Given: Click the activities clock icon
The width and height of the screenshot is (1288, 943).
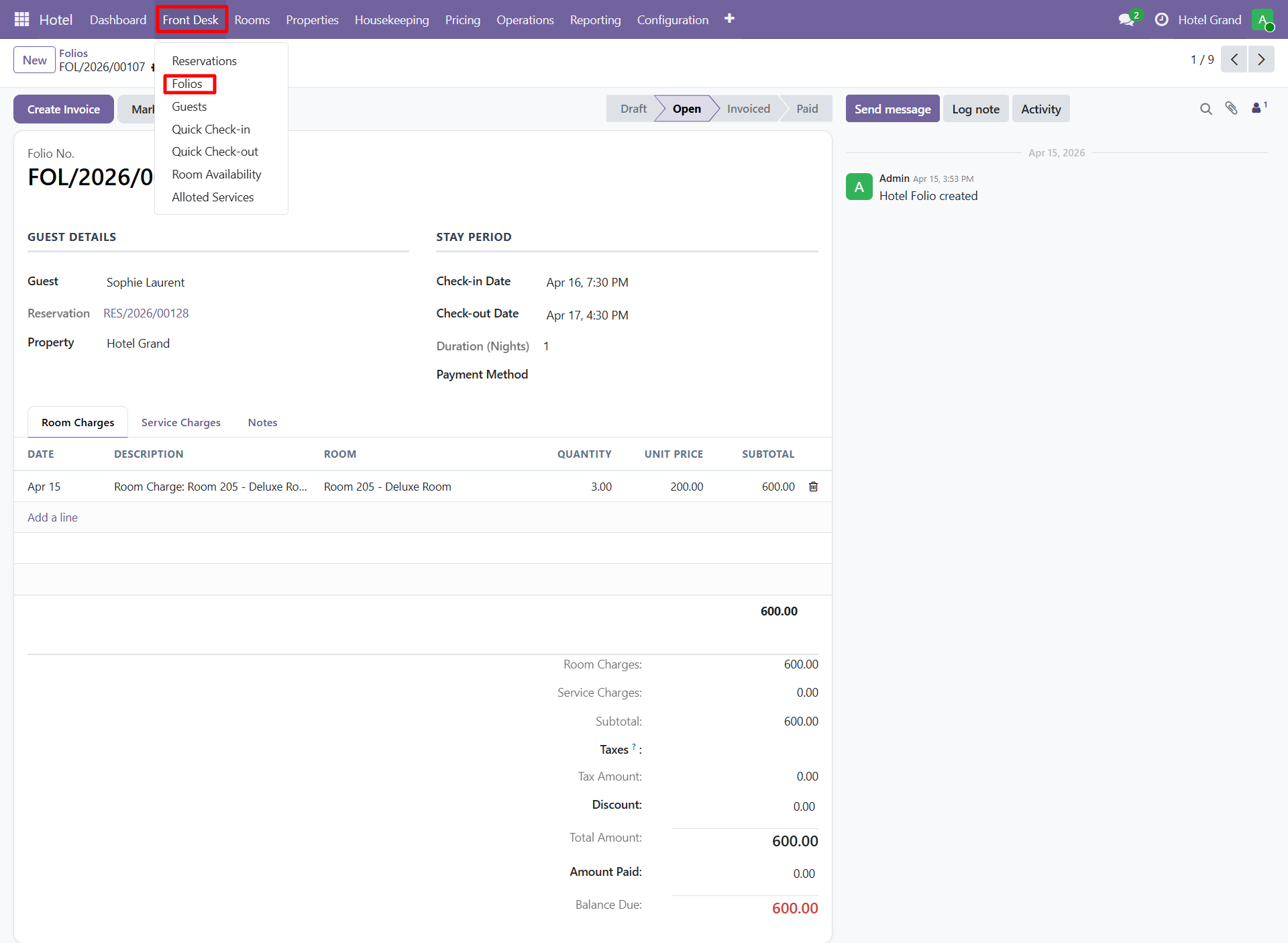Looking at the screenshot, I should click(1161, 19).
